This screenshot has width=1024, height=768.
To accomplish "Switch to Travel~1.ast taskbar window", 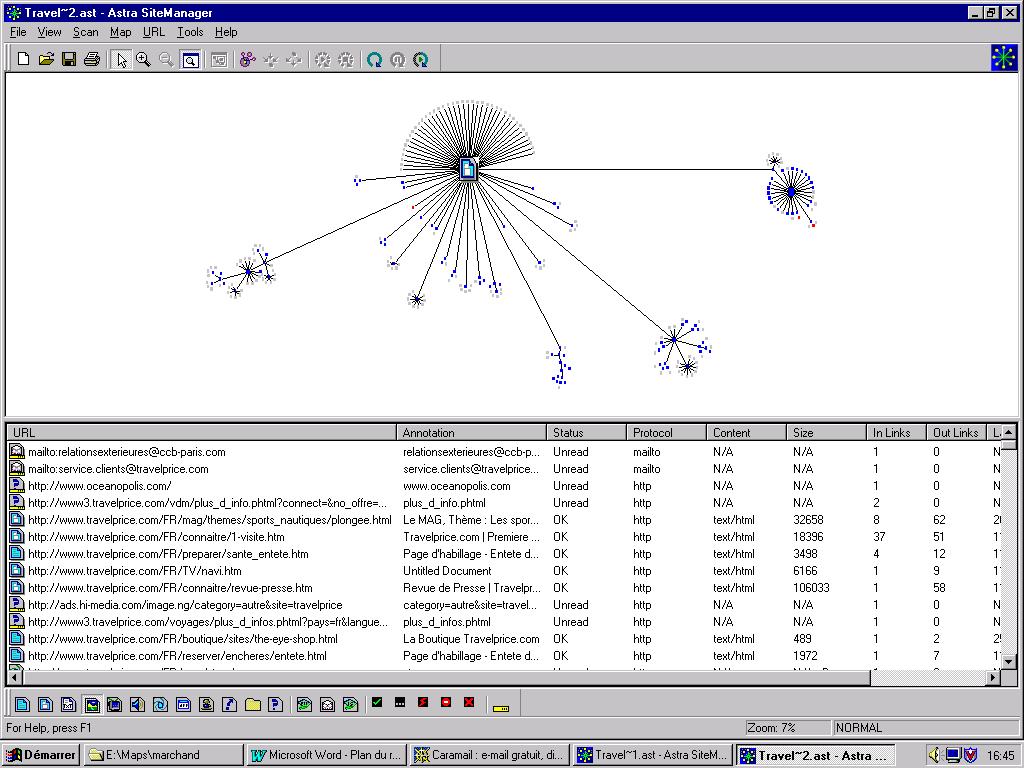I will (x=653, y=755).
